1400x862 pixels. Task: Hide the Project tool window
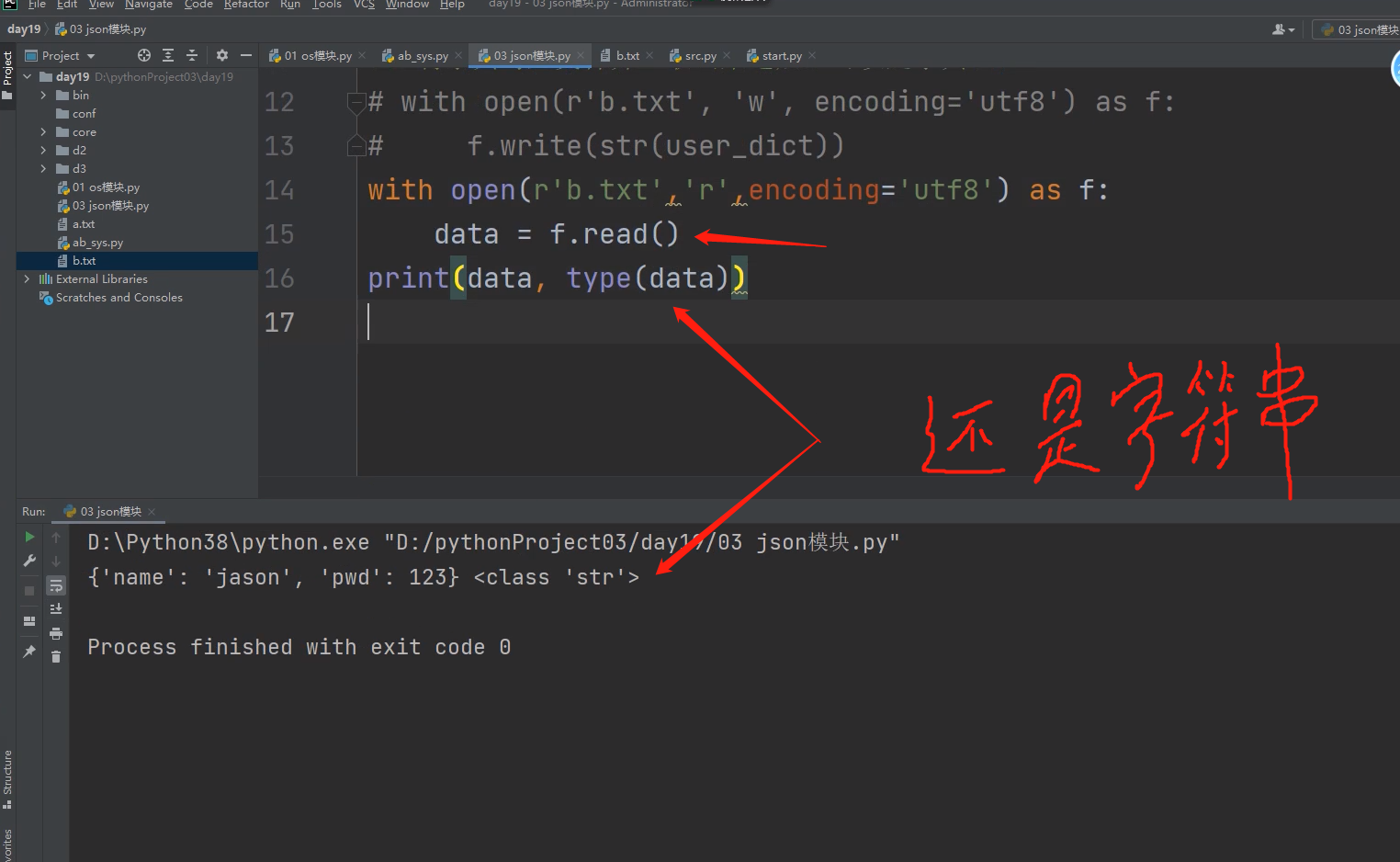point(246,56)
